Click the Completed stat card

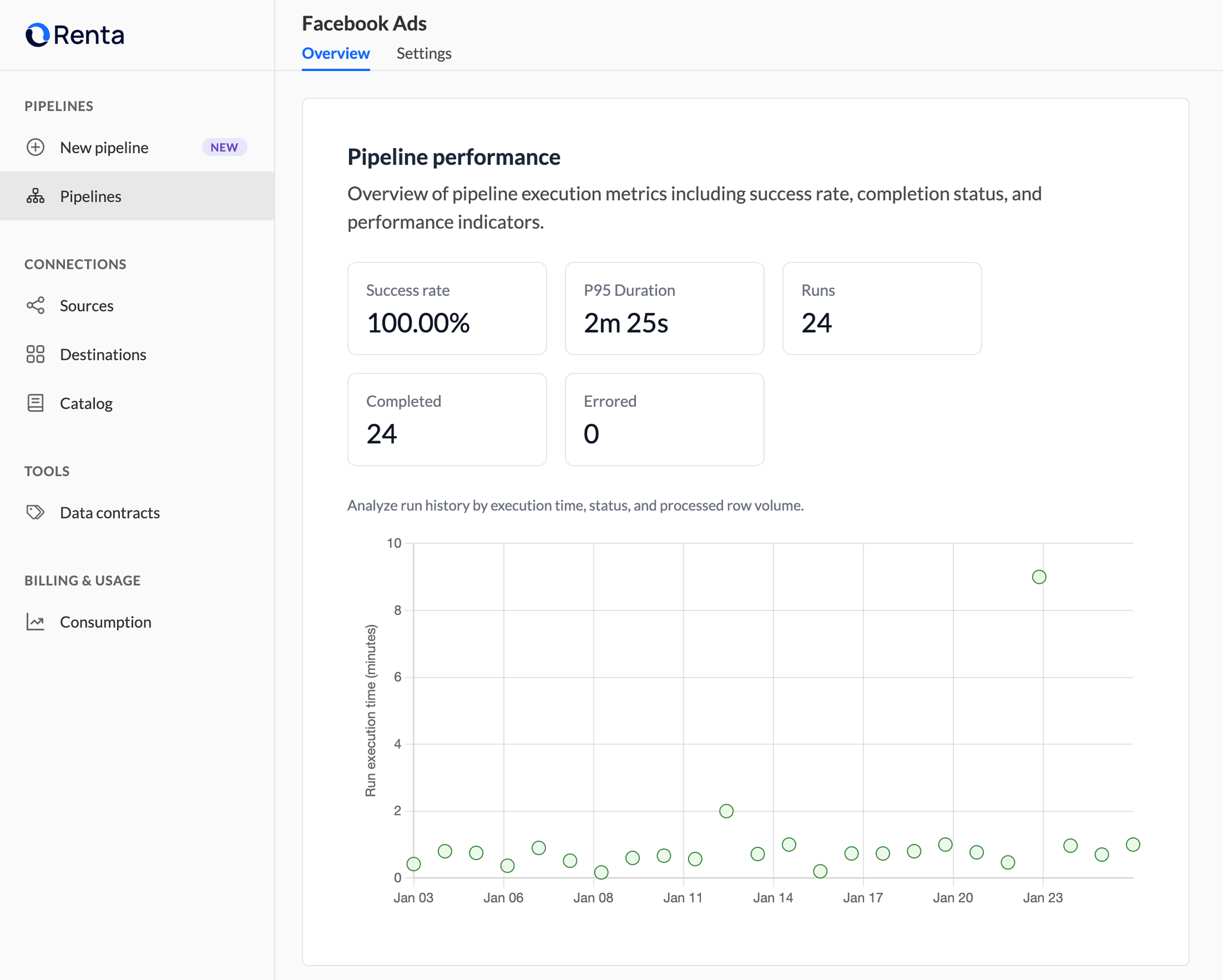[x=447, y=420]
